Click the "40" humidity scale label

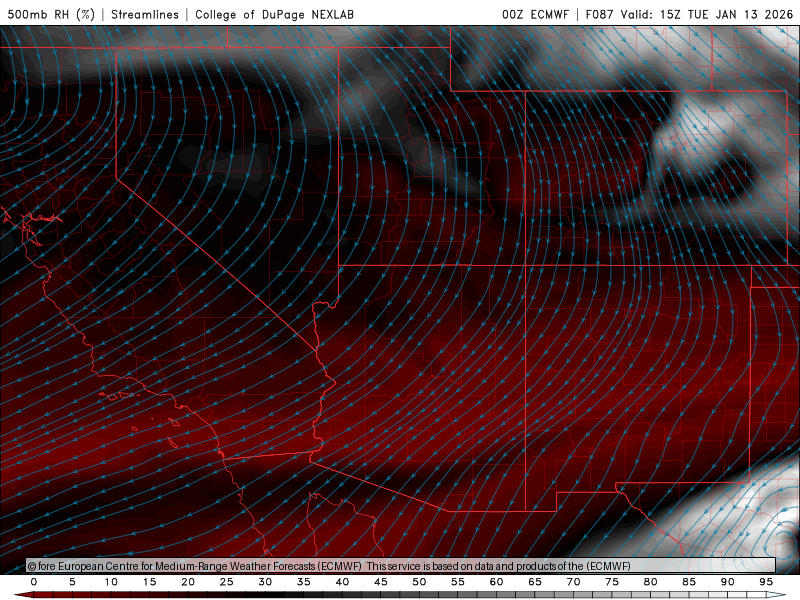[x=342, y=582]
